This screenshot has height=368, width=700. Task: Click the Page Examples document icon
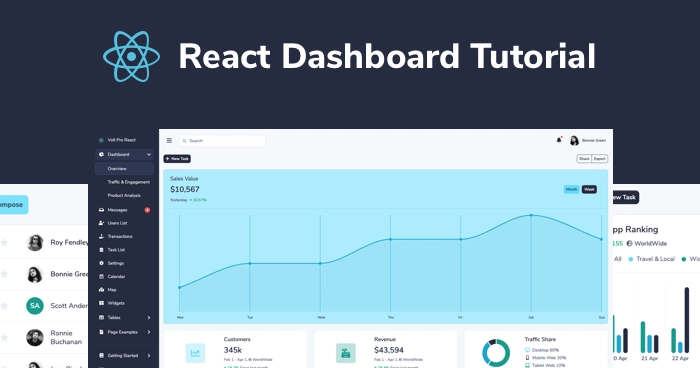coord(101,332)
